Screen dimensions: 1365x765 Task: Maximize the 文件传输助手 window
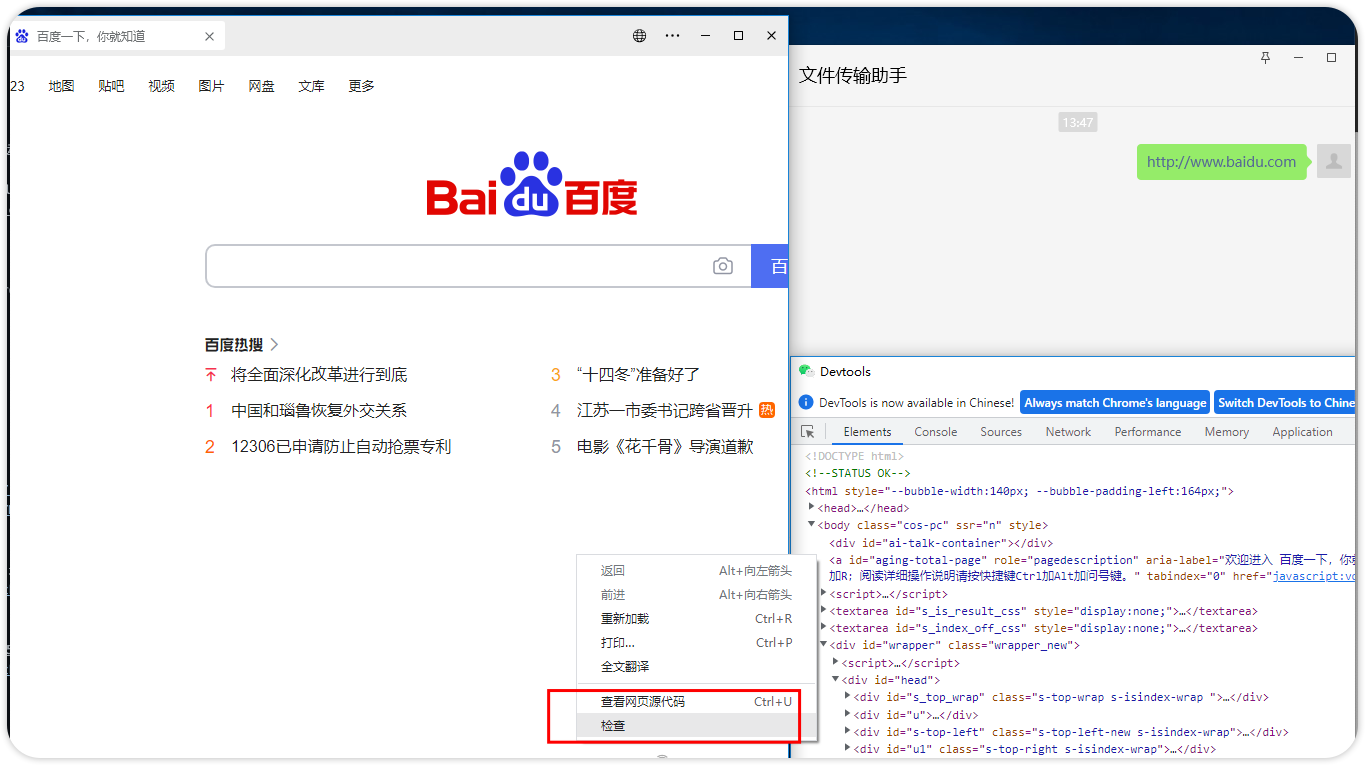pos(1331,58)
